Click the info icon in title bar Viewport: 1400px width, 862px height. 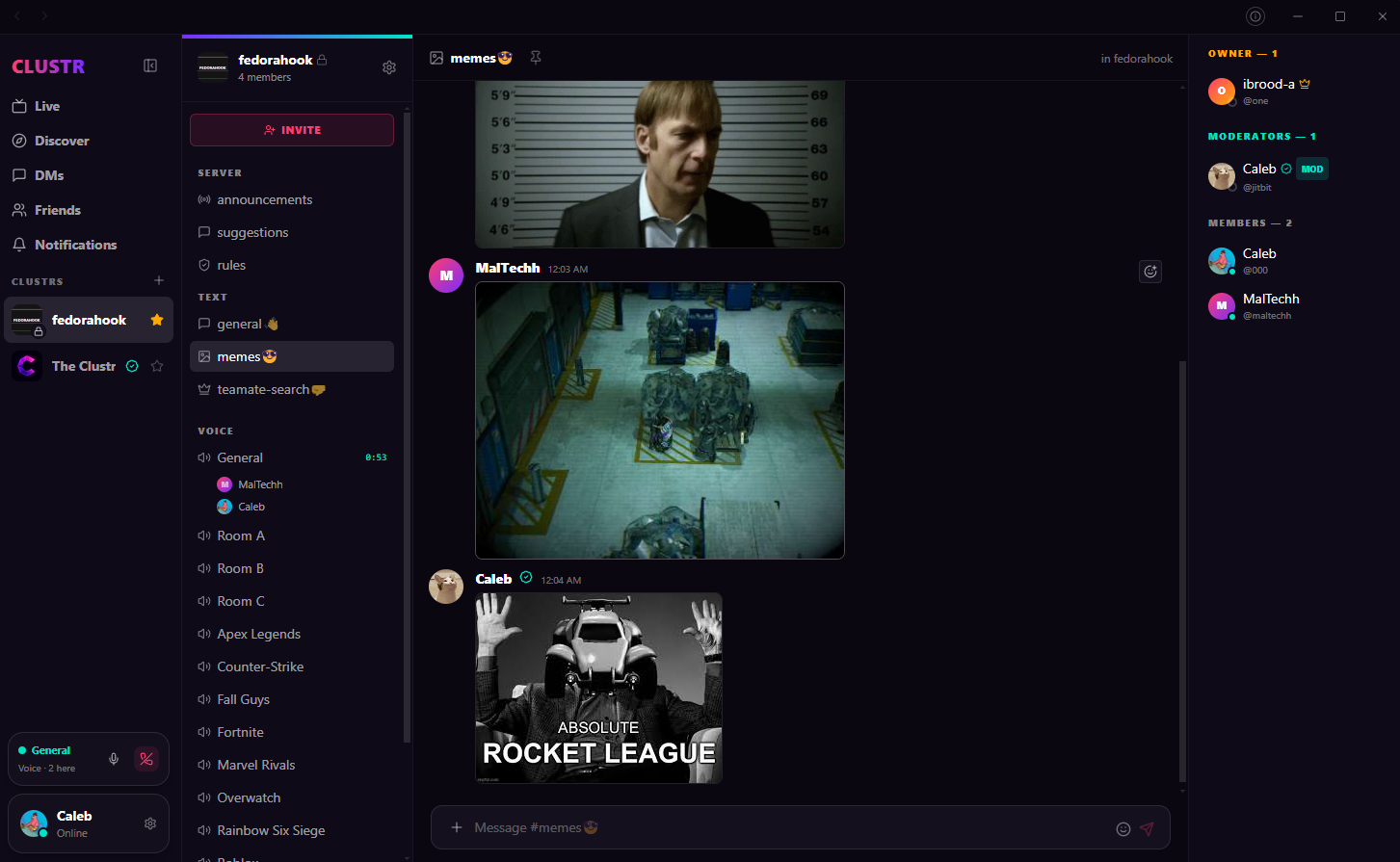click(x=1255, y=16)
